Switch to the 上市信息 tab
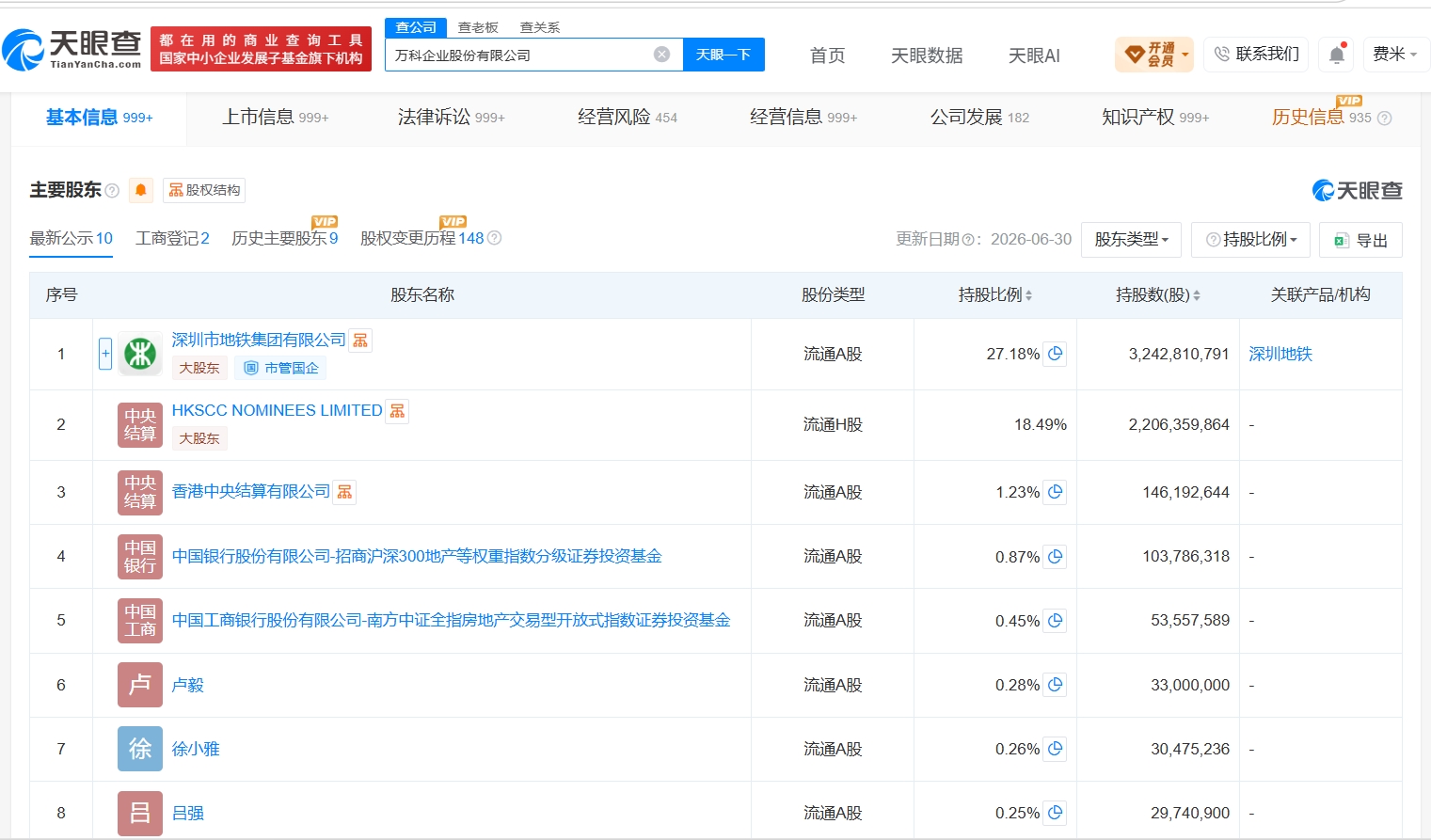Screen dimensions: 1431x840 tap(275, 118)
